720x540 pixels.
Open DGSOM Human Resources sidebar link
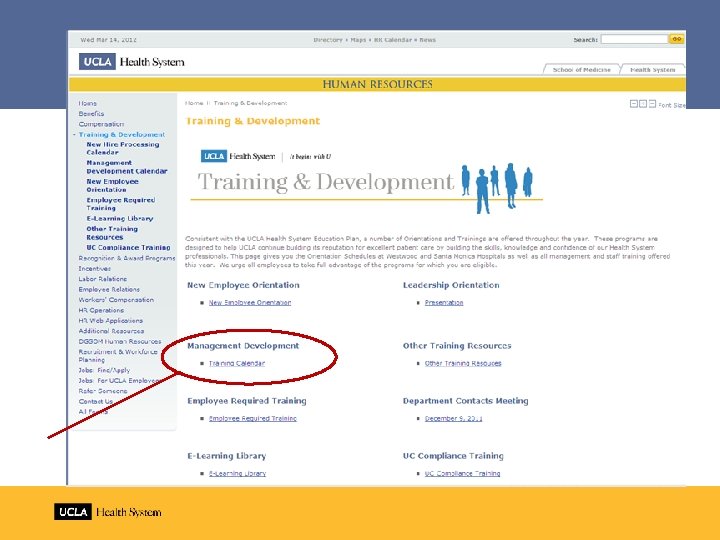coord(119,342)
